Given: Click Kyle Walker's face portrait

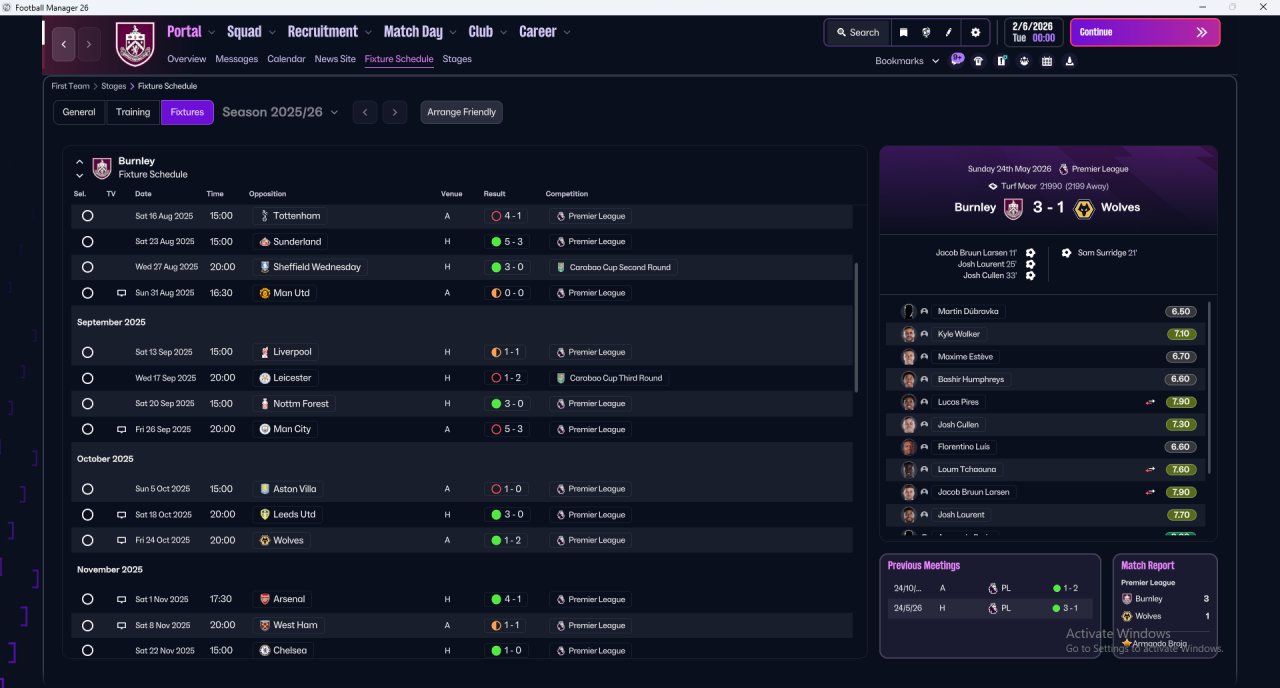Looking at the screenshot, I should tap(908, 334).
